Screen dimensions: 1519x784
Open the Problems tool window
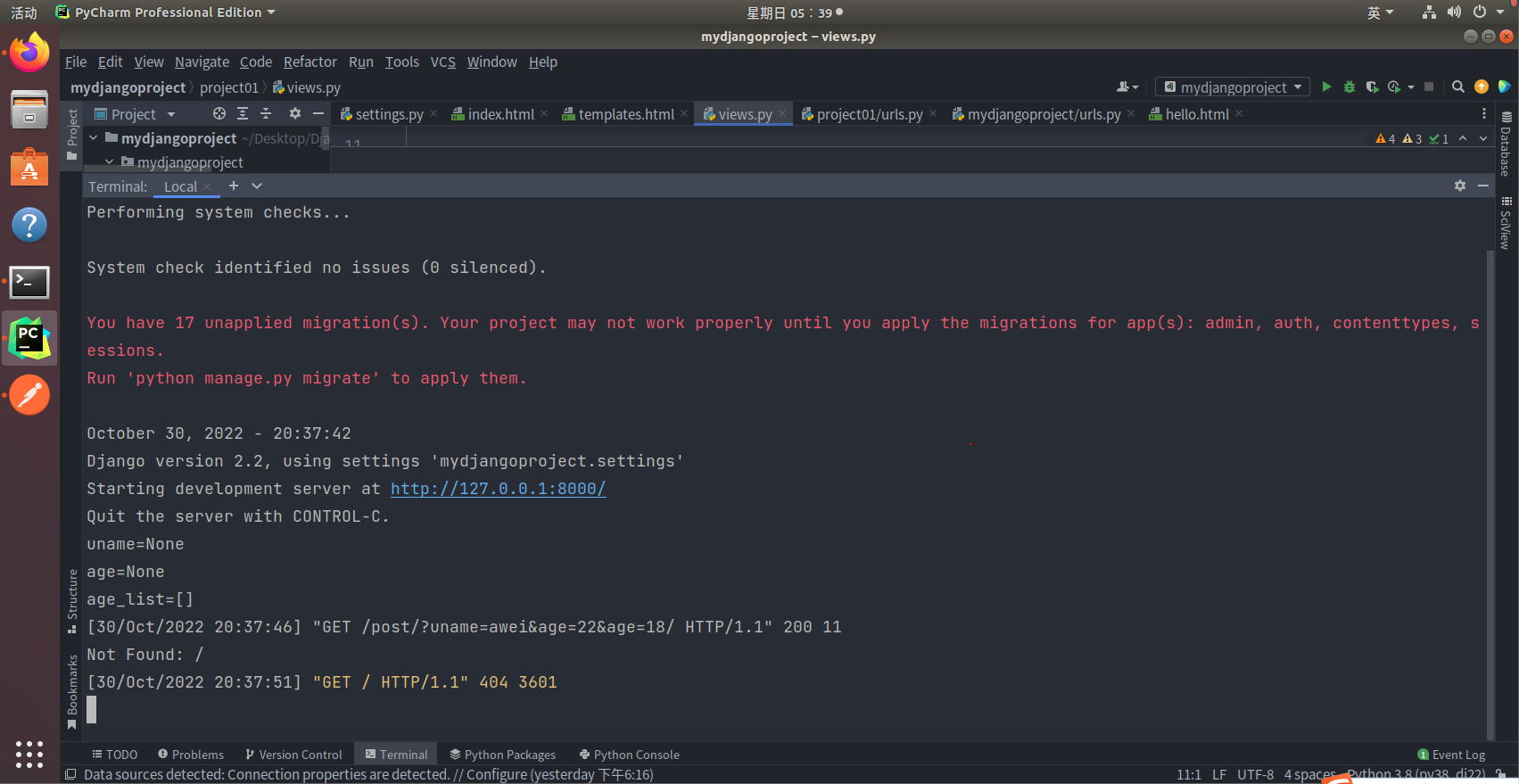tap(190, 755)
